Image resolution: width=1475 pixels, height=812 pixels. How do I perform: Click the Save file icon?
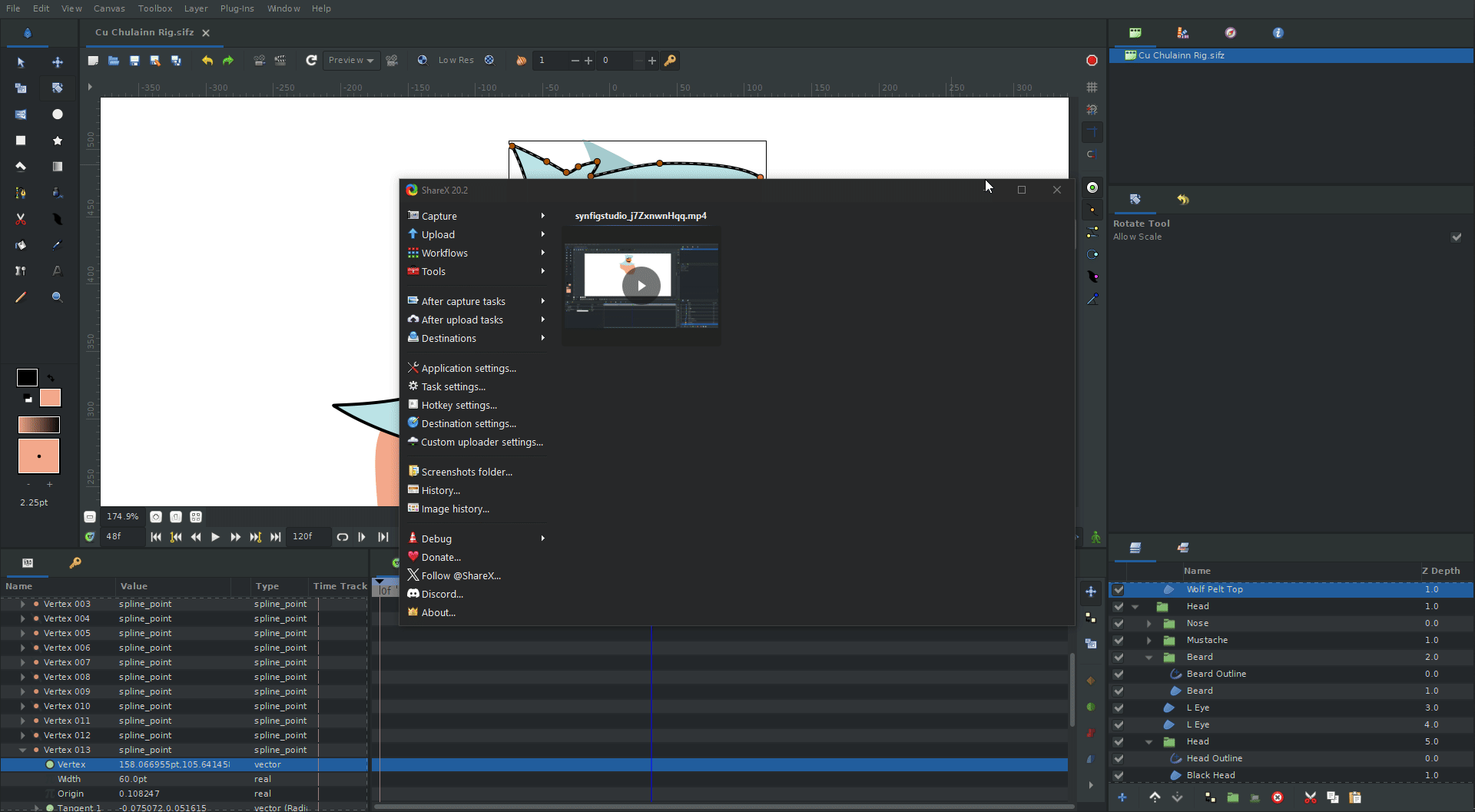pos(134,61)
